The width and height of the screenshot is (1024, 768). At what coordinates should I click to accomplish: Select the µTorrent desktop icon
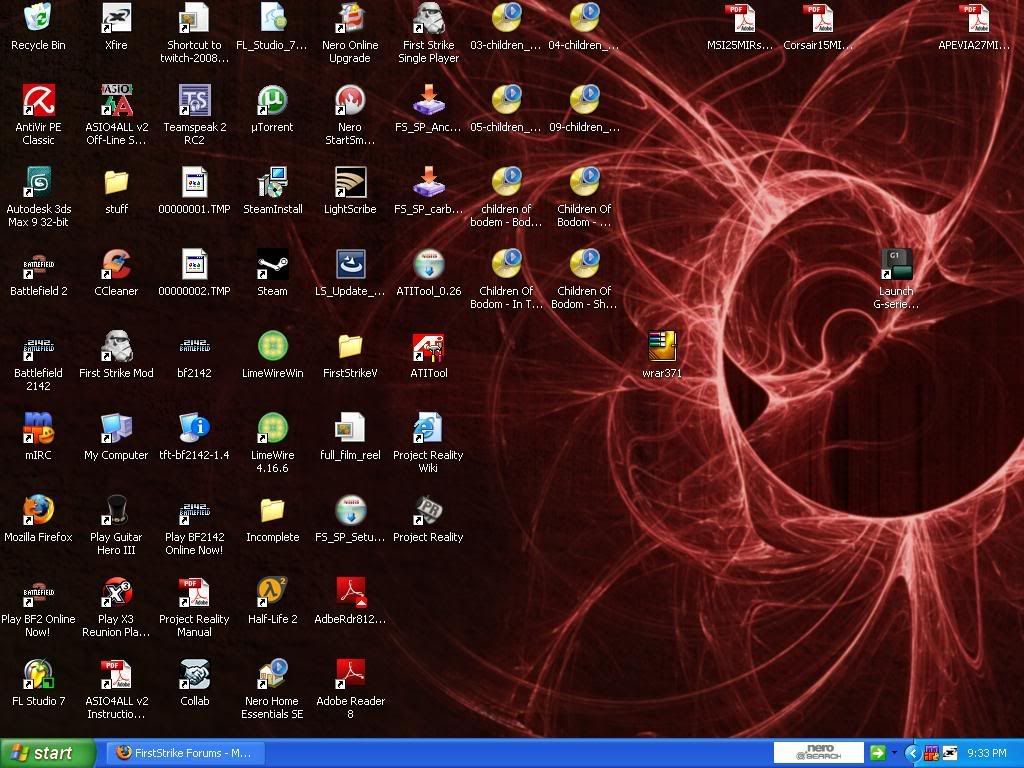[x=272, y=100]
